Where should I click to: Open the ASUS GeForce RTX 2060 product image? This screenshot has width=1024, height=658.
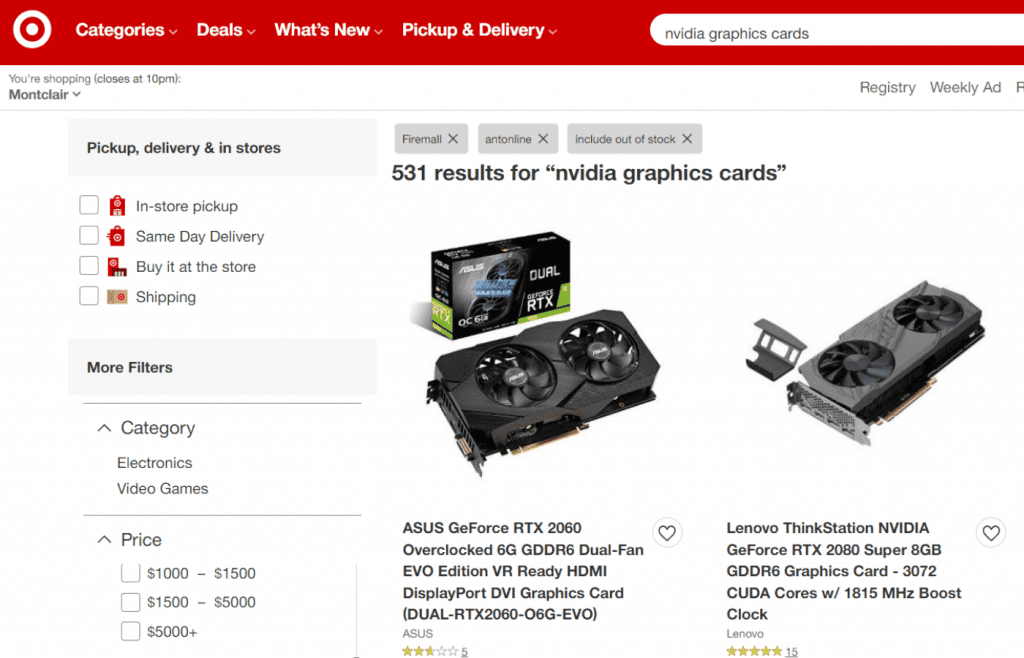coord(536,352)
